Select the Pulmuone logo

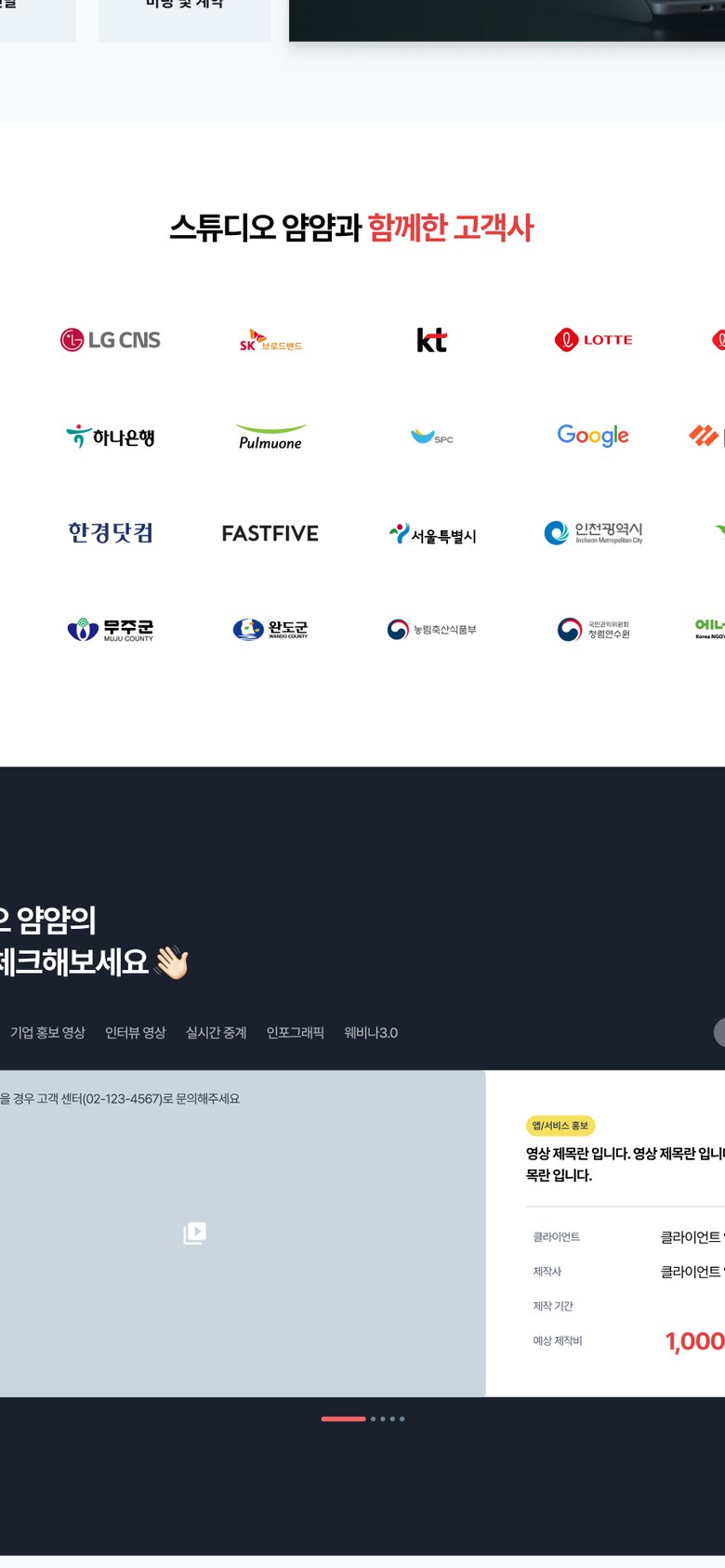270,437
